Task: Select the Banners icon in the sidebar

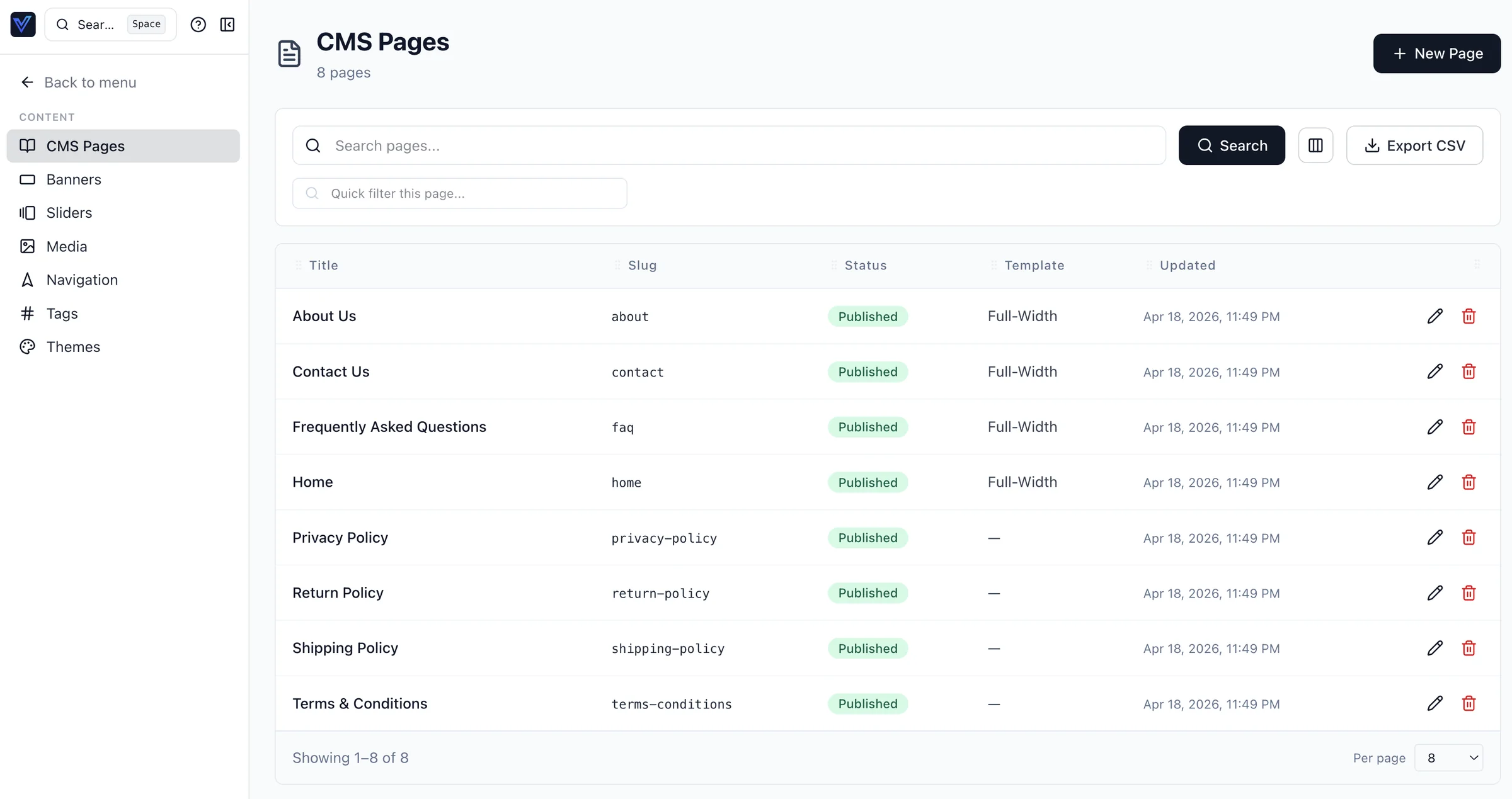Action: (x=28, y=179)
